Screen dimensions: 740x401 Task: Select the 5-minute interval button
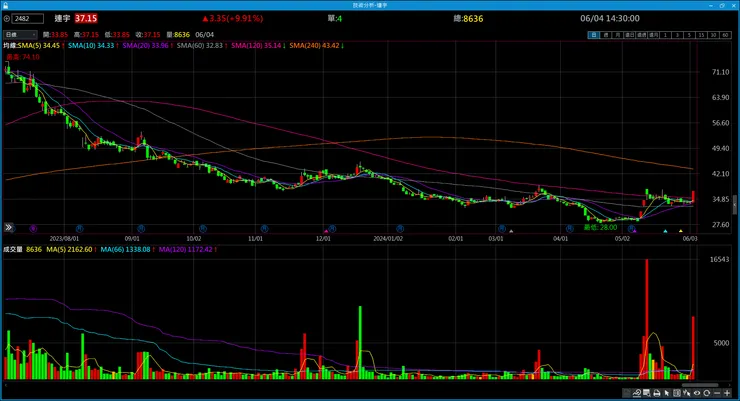click(x=689, y=35)
